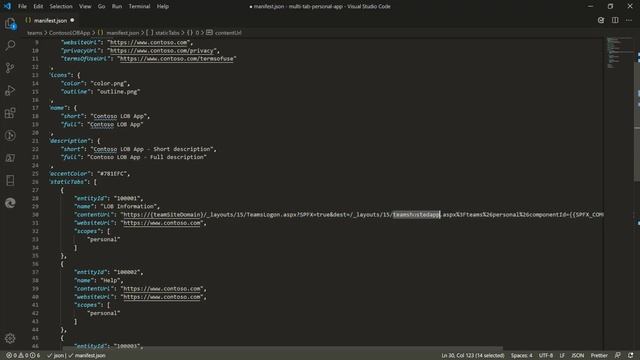Click the manifest.json tab file icon
This screenshot has width=640, height=360.
pos(28,20)
